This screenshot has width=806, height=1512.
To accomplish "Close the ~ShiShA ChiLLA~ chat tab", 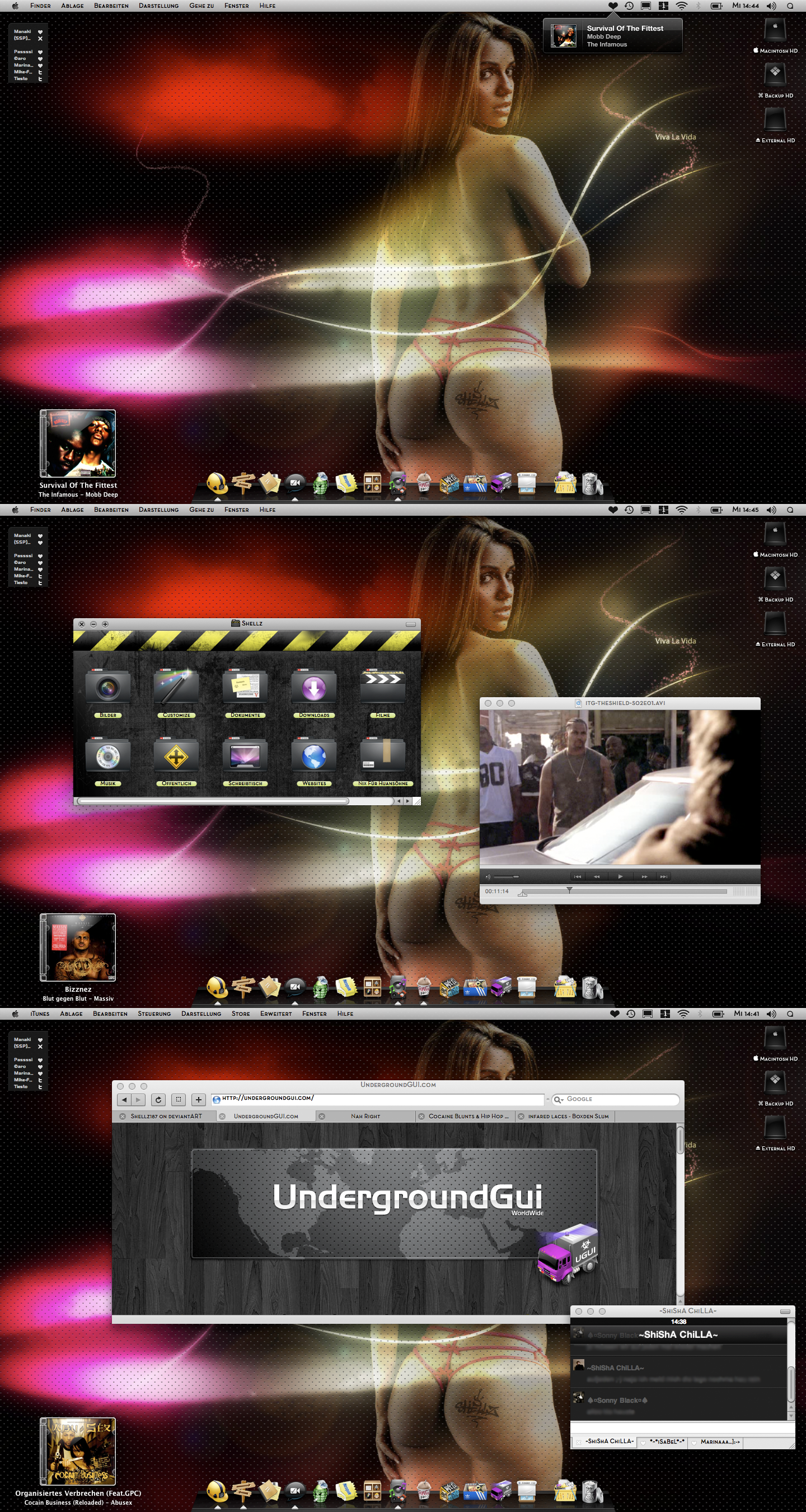I will (578, 1441).
